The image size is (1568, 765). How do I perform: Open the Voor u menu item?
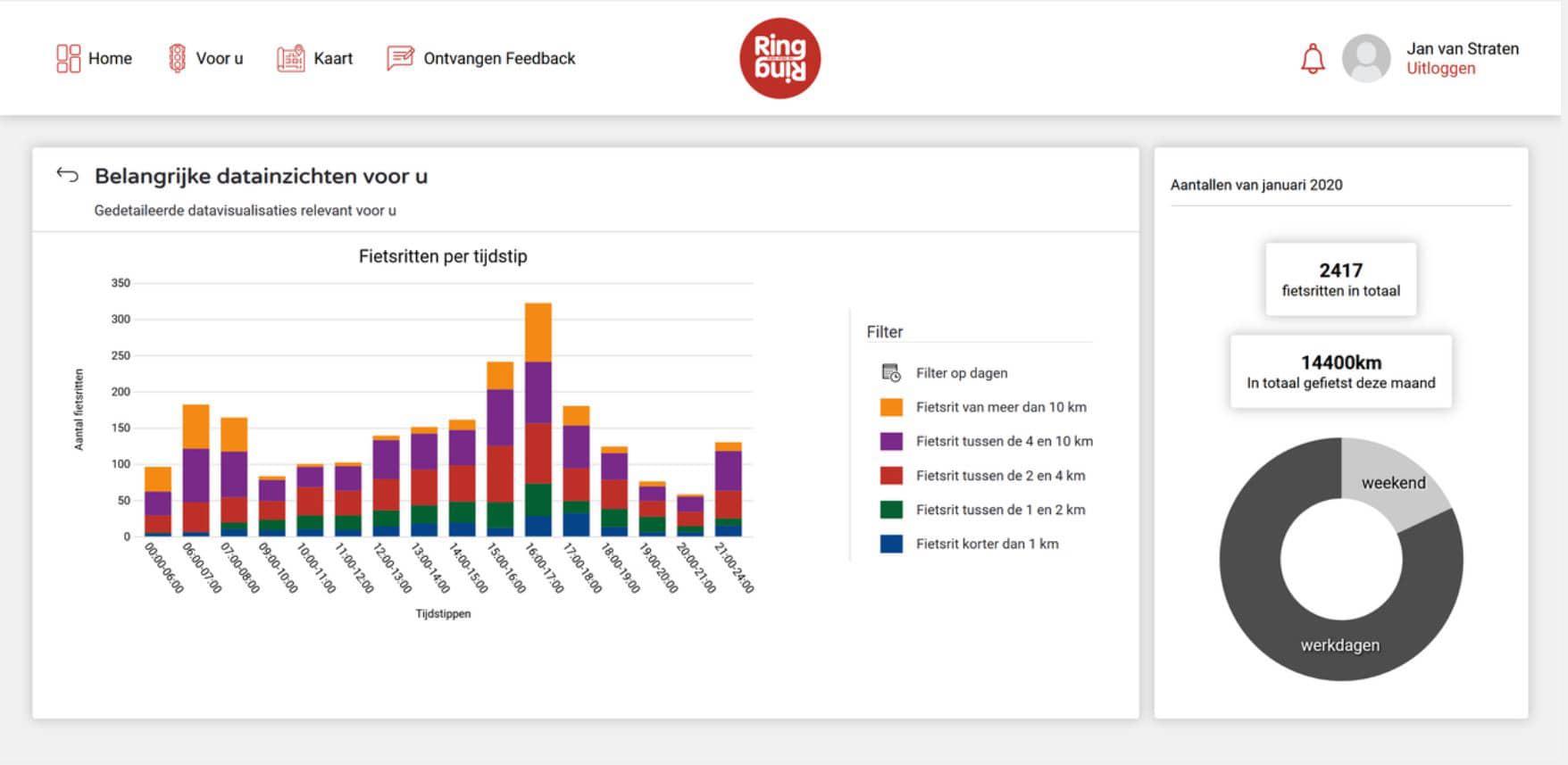pos(219,59)
